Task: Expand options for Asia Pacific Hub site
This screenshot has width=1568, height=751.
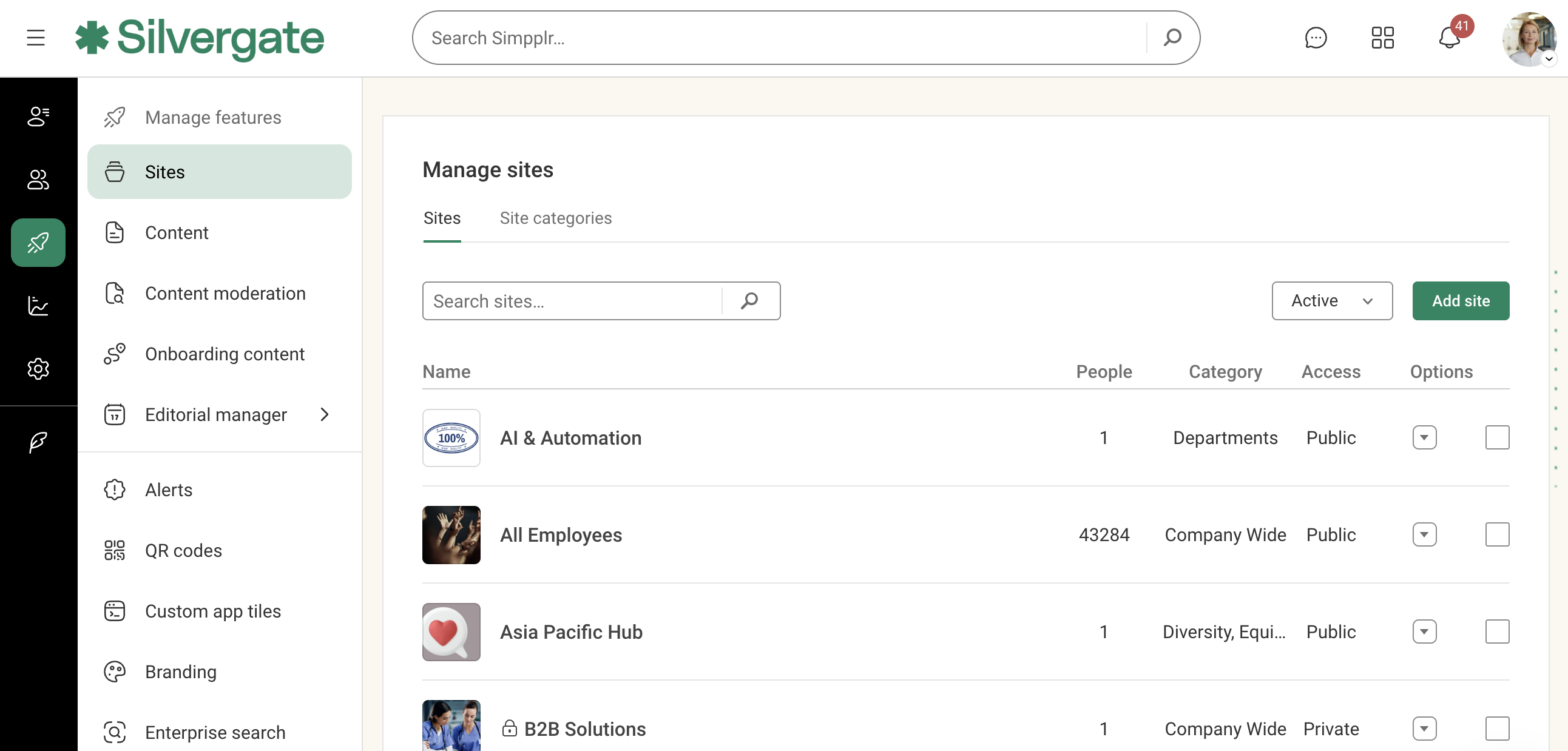Action: 1425,631
